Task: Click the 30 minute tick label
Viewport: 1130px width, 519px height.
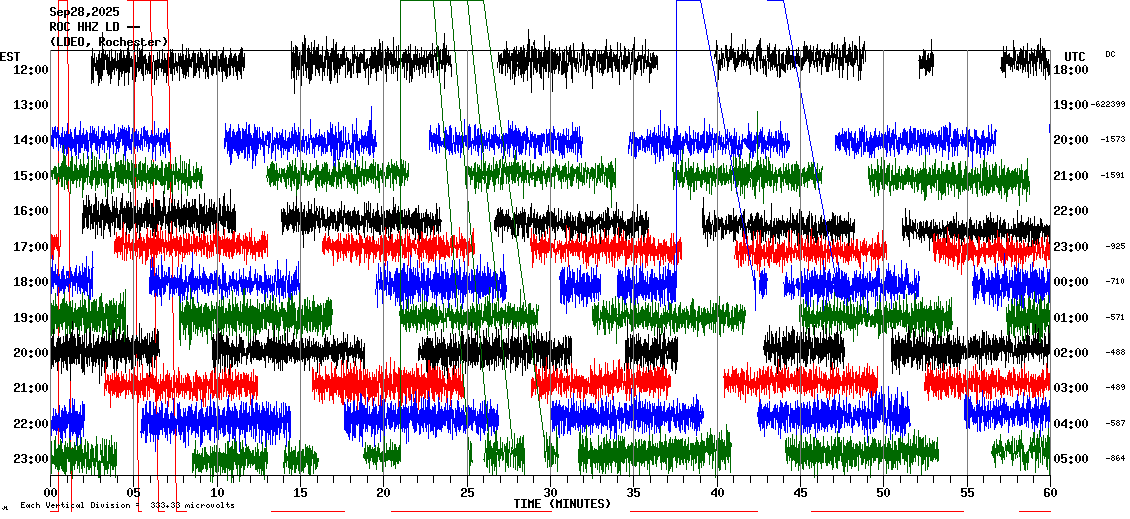Action: (550, 493)
